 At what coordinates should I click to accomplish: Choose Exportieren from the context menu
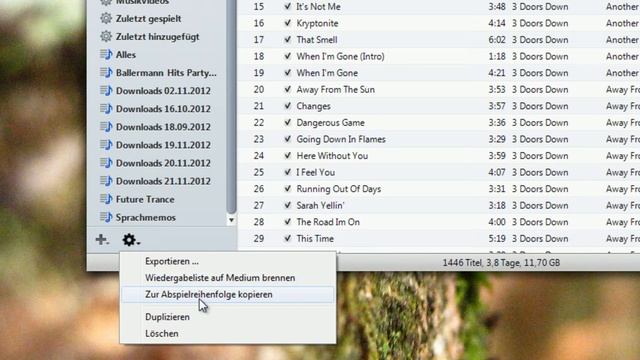172,261
